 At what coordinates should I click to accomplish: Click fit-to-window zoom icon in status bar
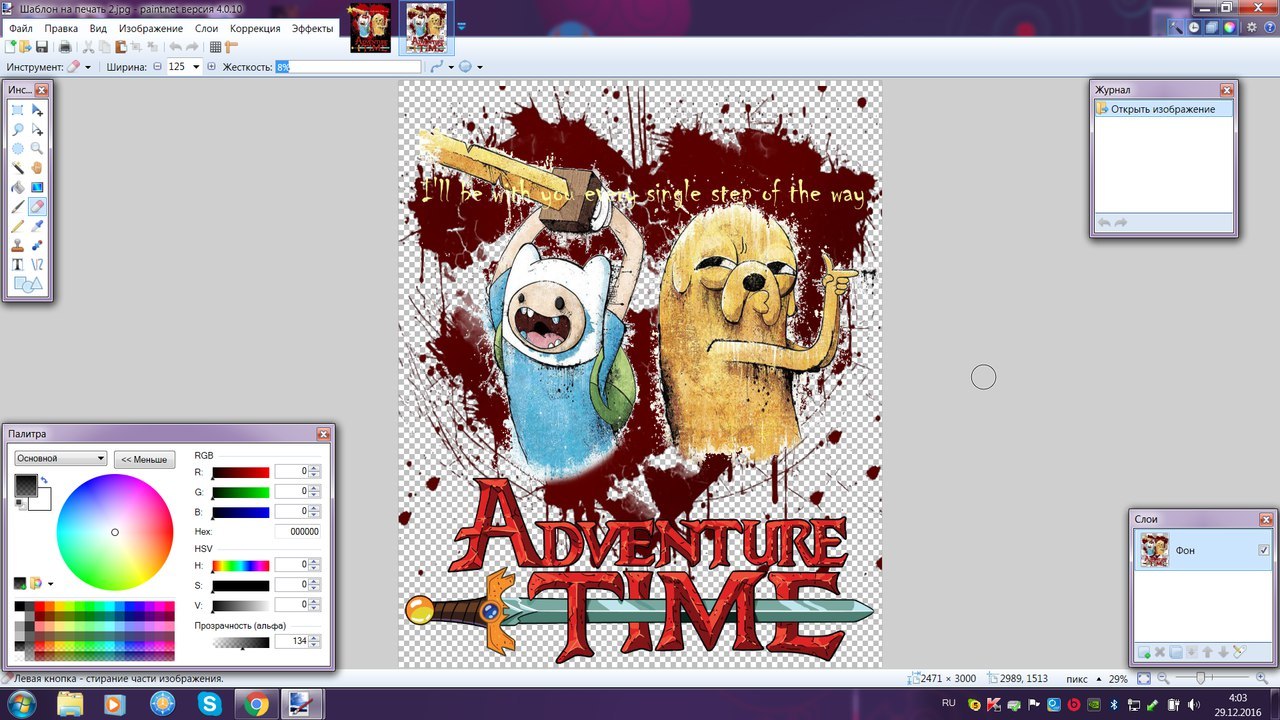pyautogui.click(x=1143, y=678)
